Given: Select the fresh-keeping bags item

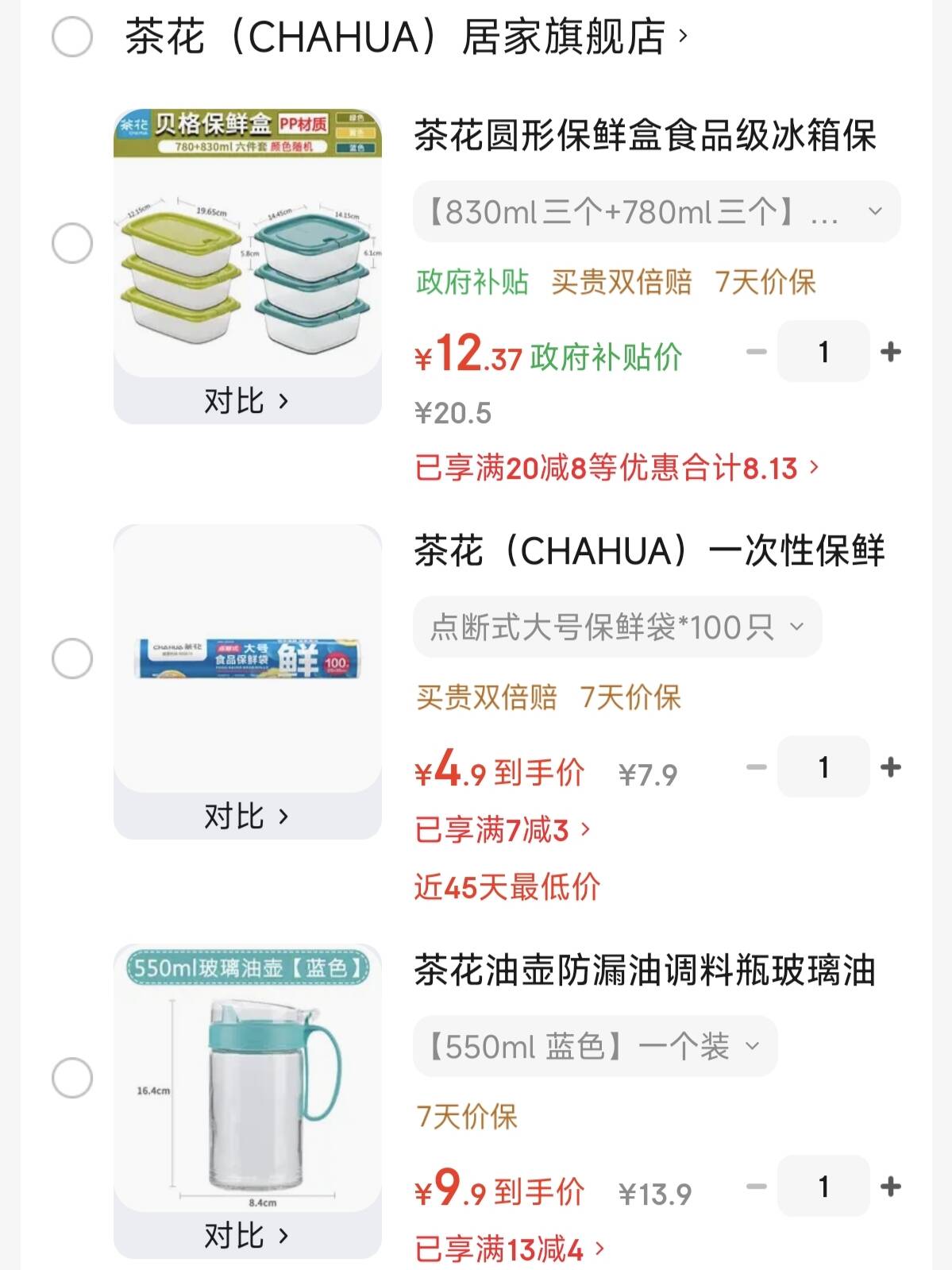Looking at the screenshot, I should point(72,658).
